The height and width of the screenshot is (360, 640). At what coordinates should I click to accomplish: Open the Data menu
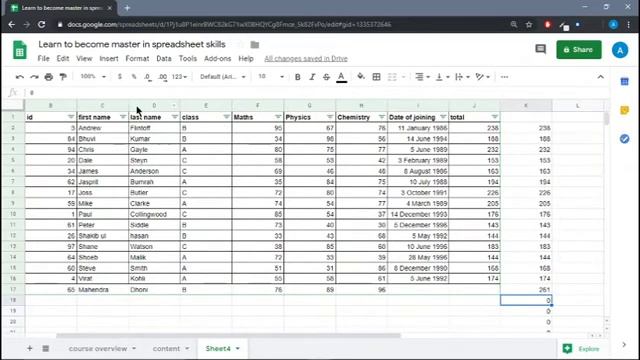coord(164,59)
